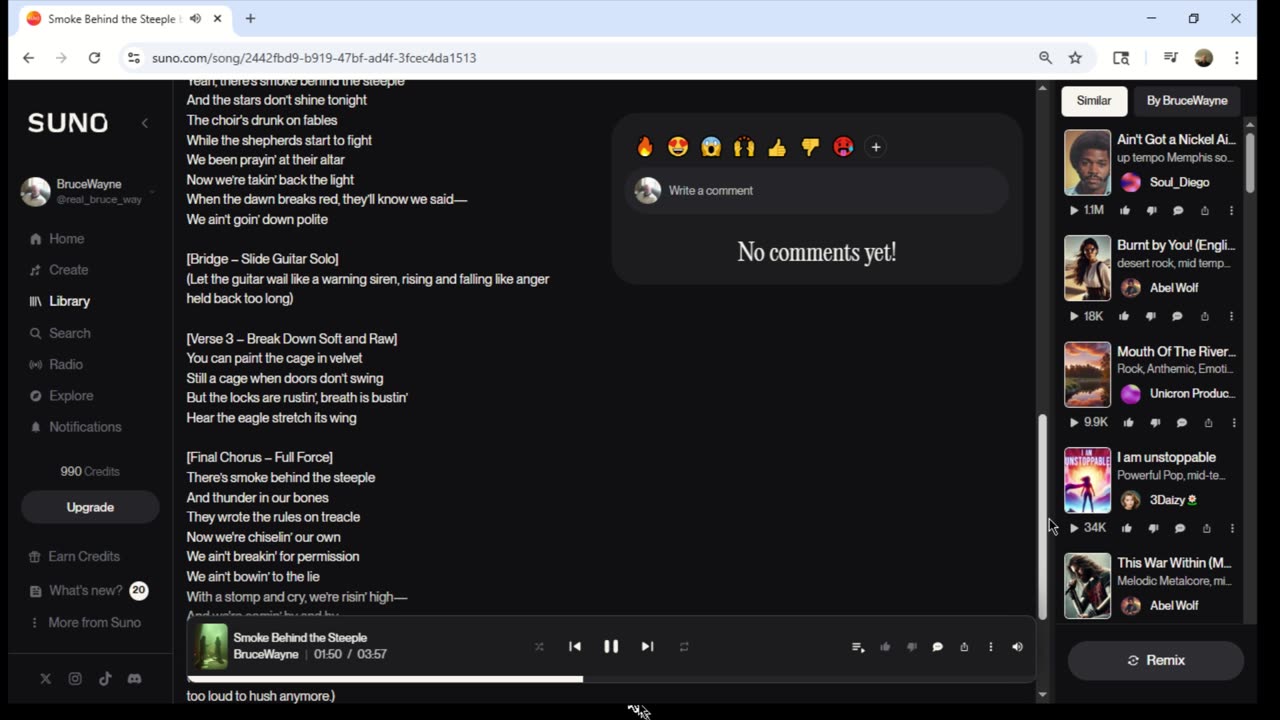Screen dimensions: 1280x720
Task: Switch to Similar tab
Action: tap(1094, 100)
